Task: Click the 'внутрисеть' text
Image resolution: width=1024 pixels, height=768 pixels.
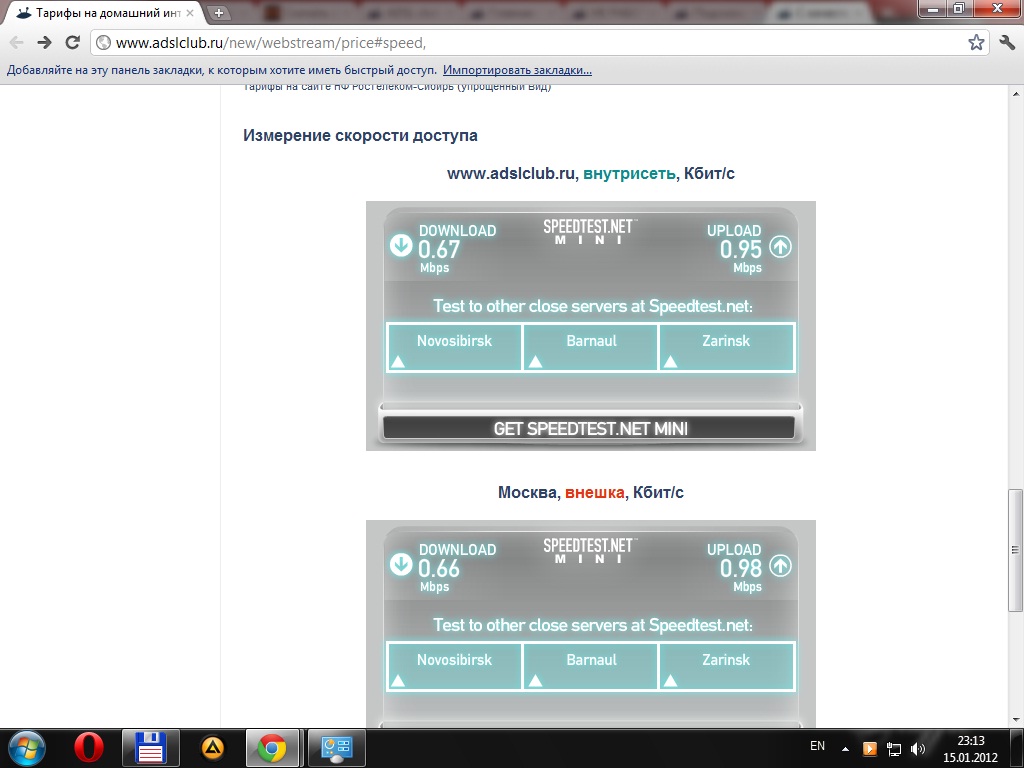Action: tap(629, 174)
